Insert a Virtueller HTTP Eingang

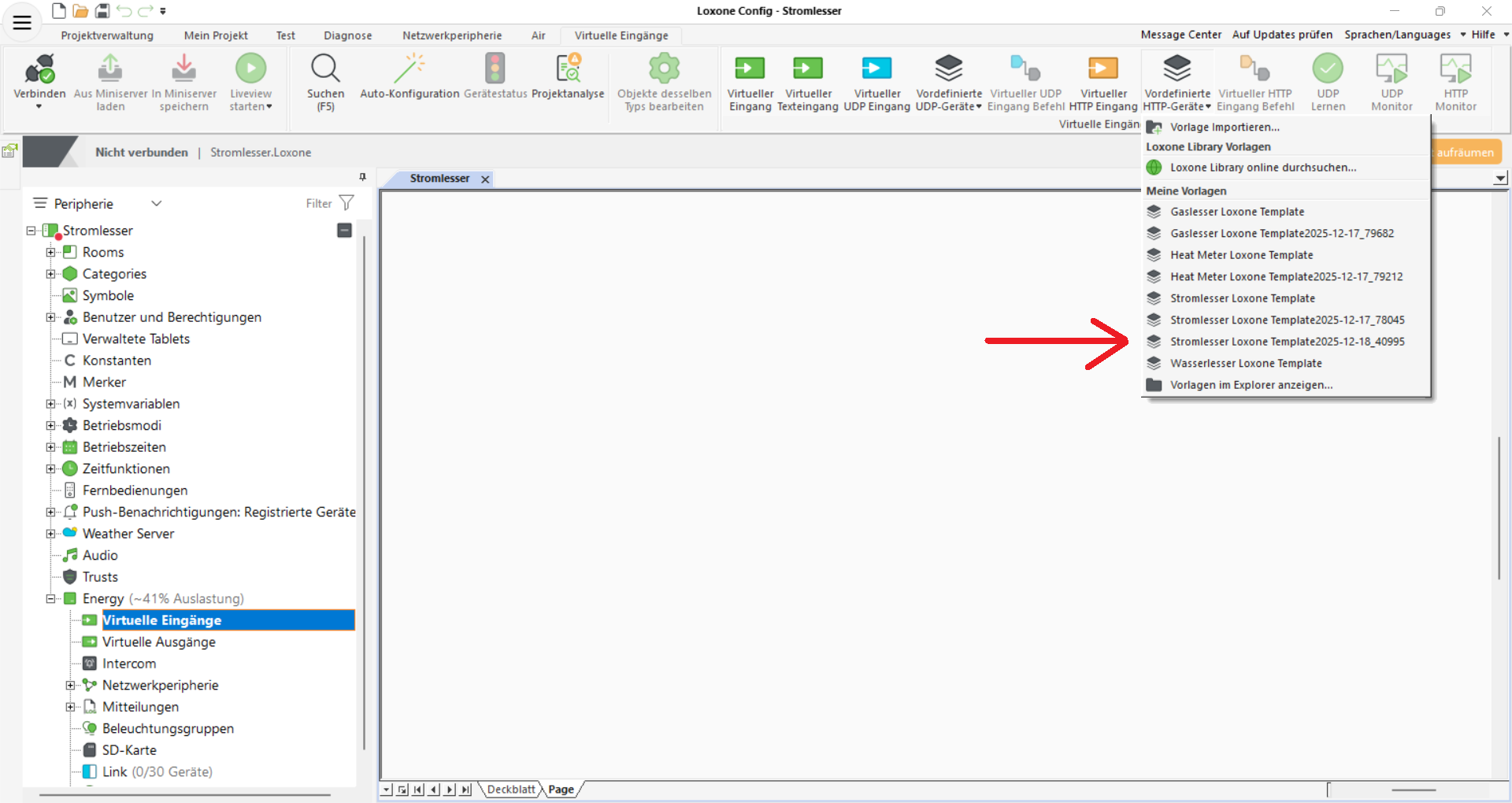click(1102, 69)
